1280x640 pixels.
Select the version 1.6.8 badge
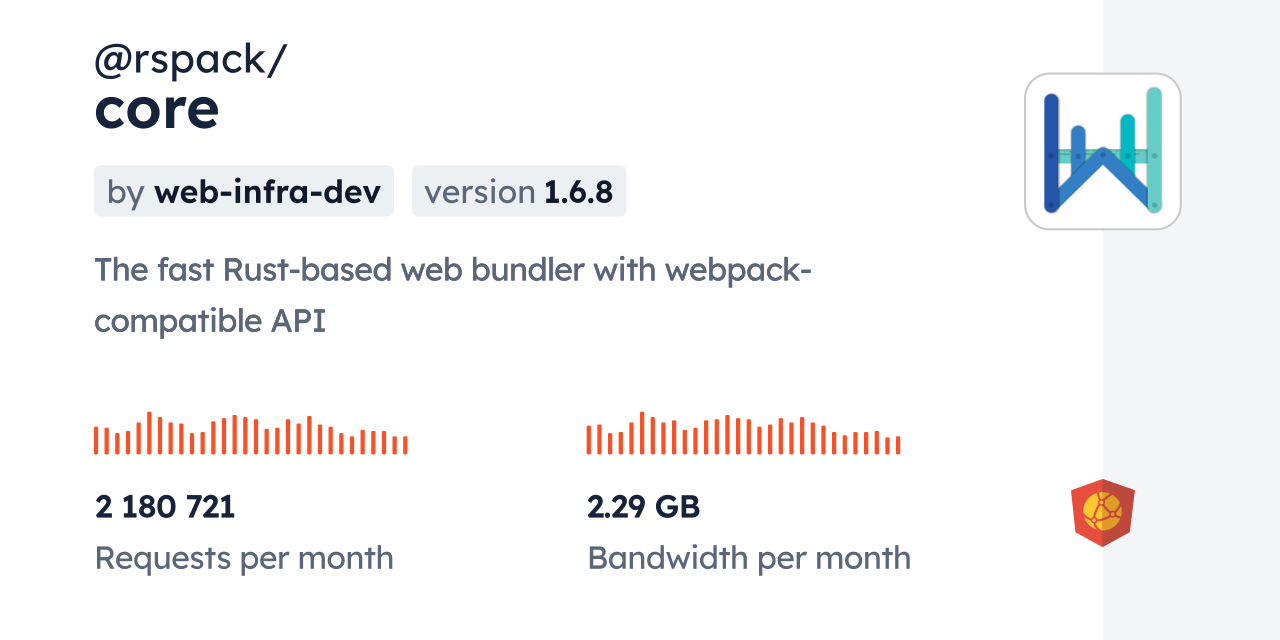[x=519, y=191]
